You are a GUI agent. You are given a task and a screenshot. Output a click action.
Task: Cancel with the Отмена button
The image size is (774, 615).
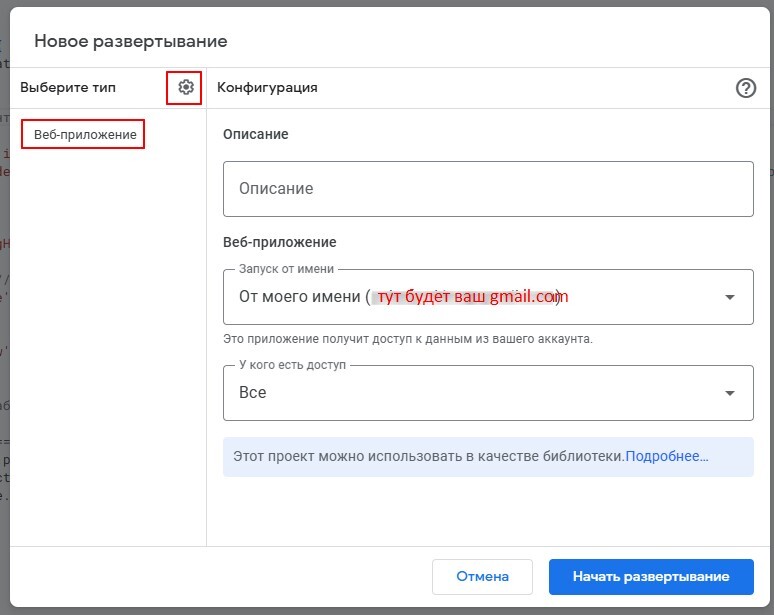point(482,577)
